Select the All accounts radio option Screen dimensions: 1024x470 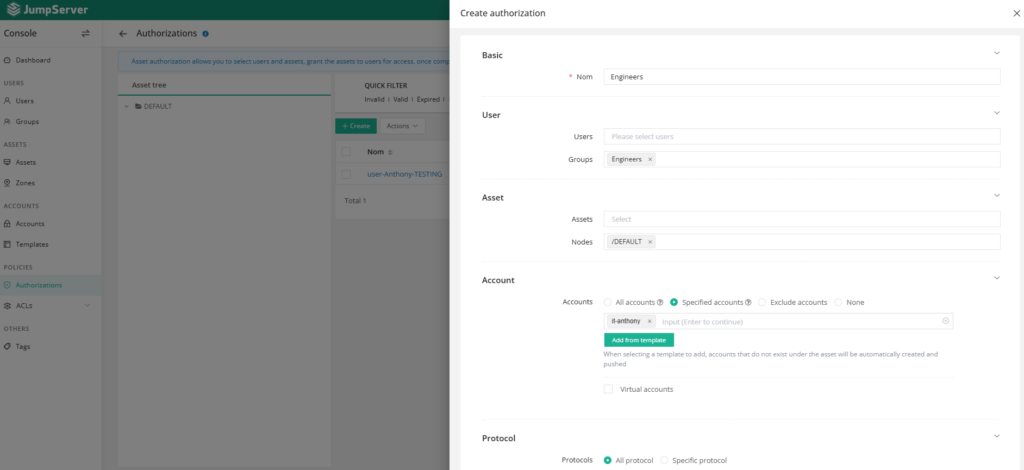[608, 302]
